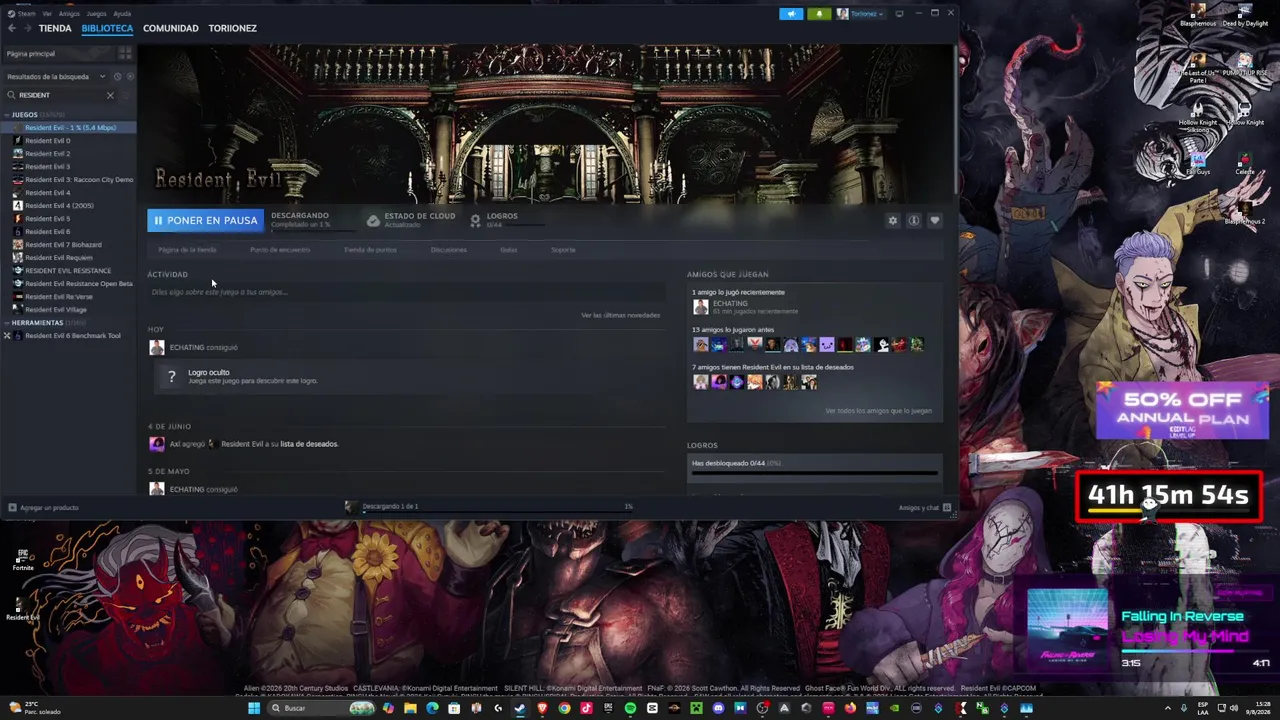Viewport: 1280px width, 720px height.
Task: Open Guías link
Action: point(509,250)
